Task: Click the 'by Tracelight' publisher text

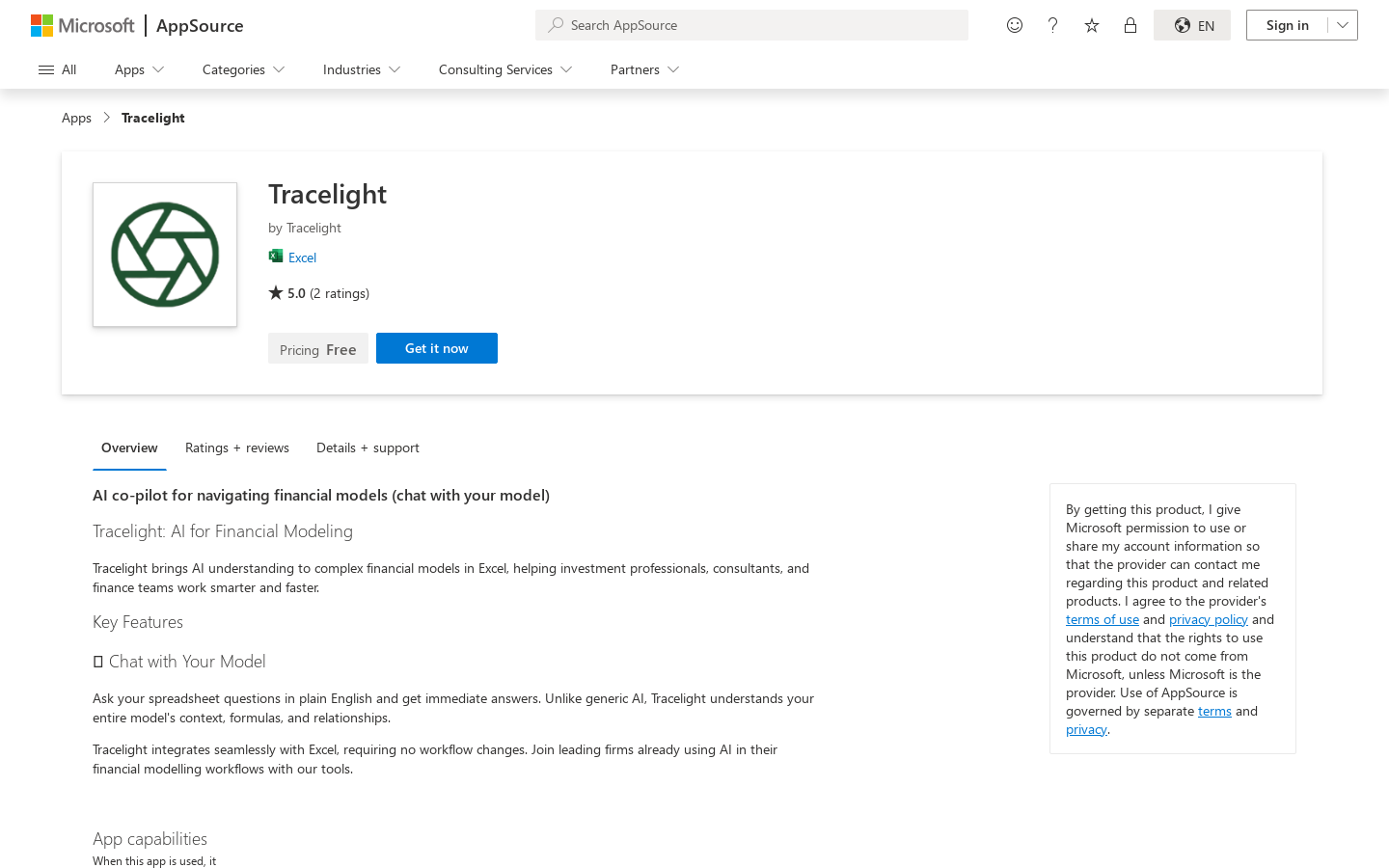Action: (305, 228)
